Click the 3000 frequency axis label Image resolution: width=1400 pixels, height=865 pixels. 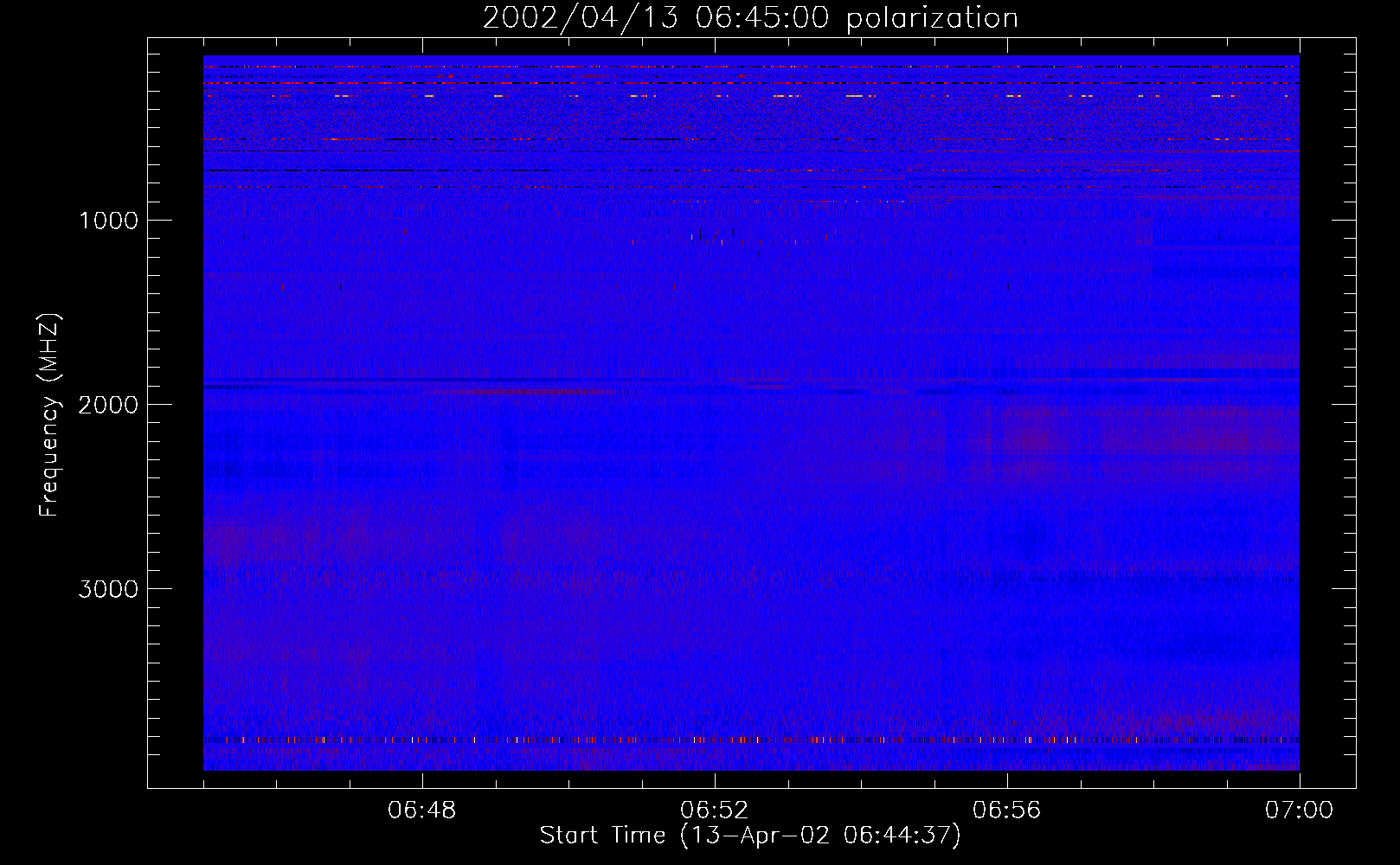click(108, 589)
